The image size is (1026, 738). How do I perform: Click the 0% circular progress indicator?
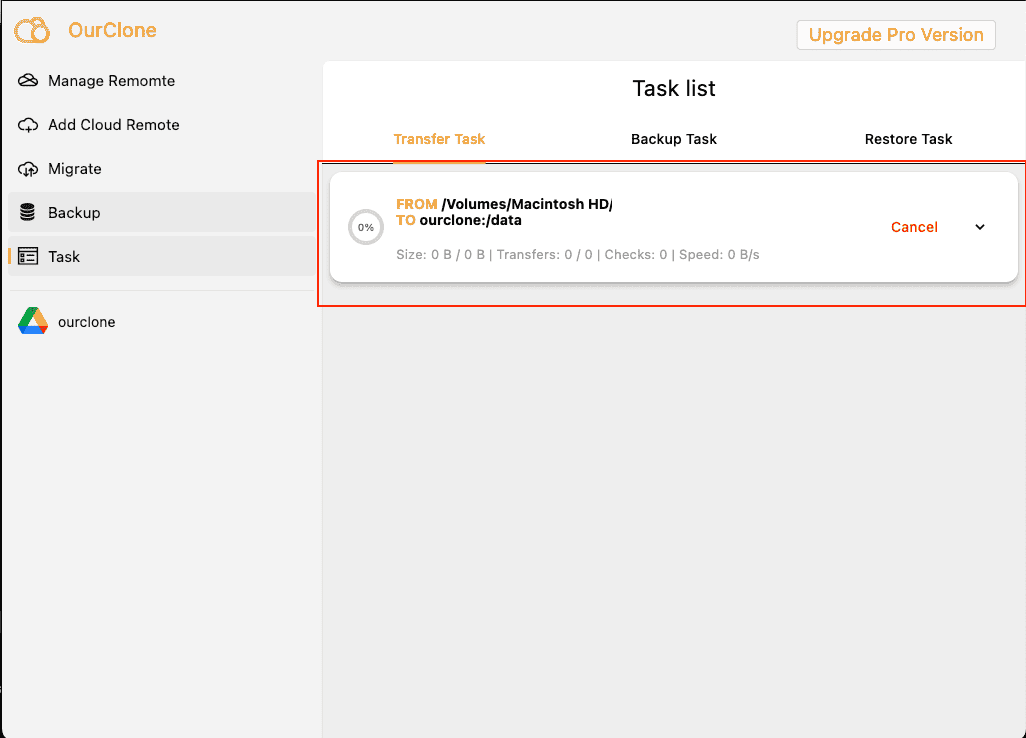coord(366,228)
